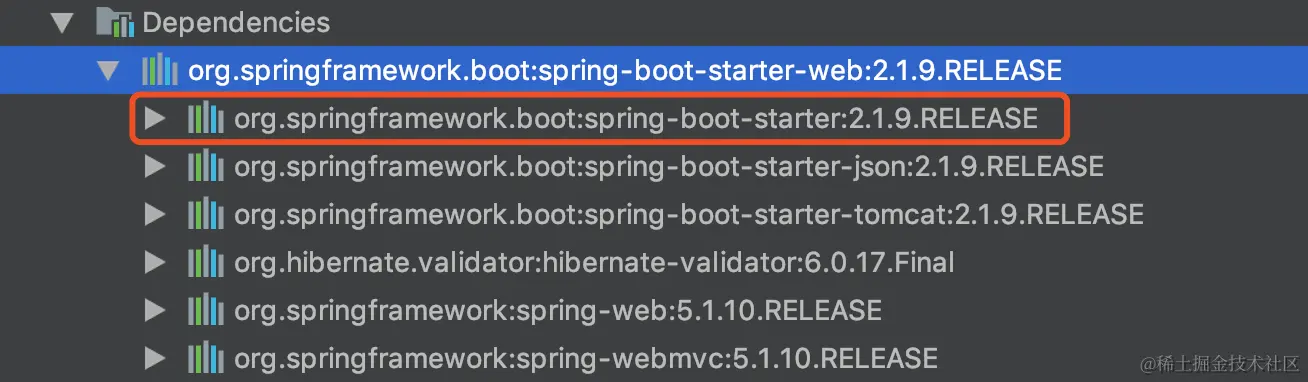Select org.springframework.boot:spring-boot-starter-json:2.1.9.RELEASE entry

[x=669, y=166]
